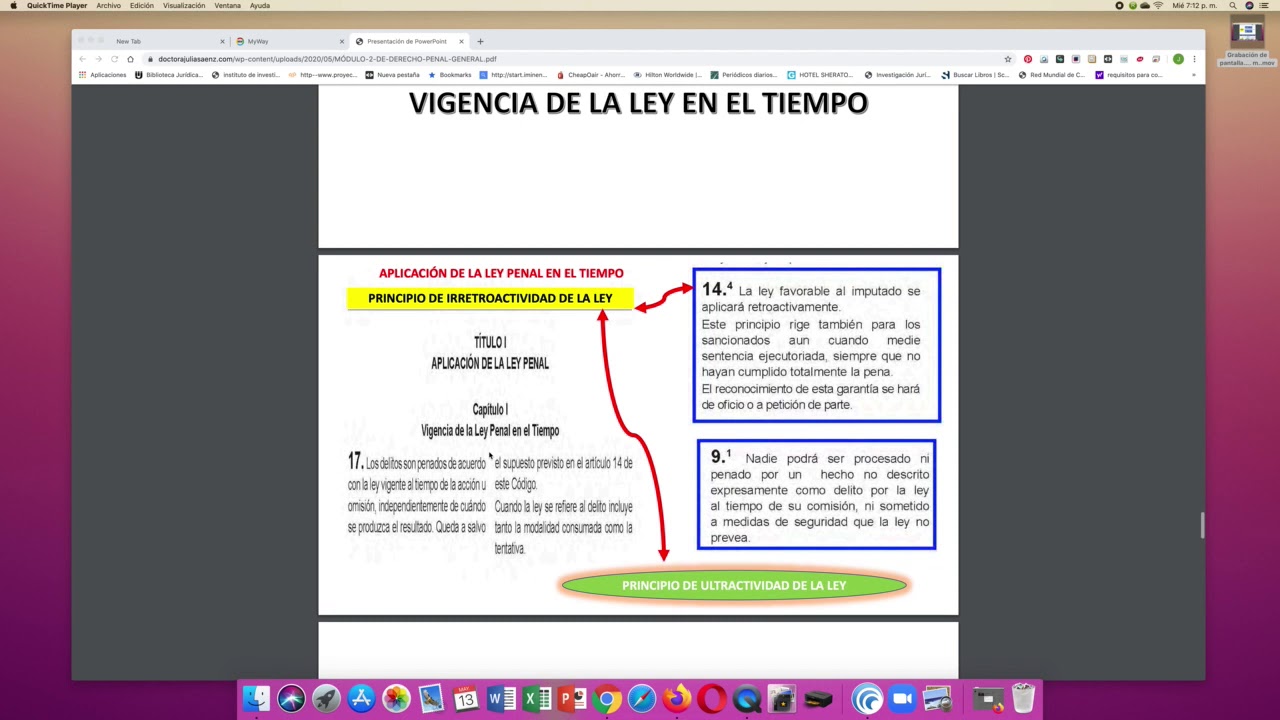Open Firefox from the dock
This screenshot has height=720, width=1280.
click(x=677, y=698)
